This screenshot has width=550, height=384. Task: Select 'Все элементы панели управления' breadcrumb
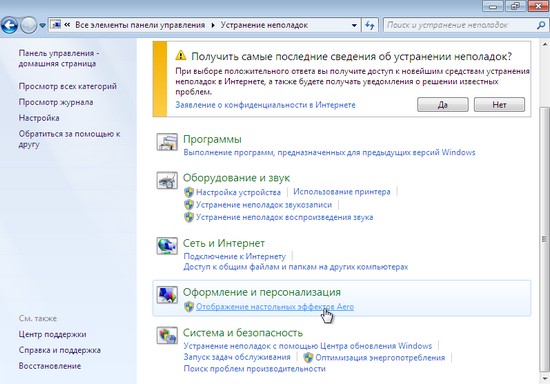pyautogui.click(x=140, y=25)
